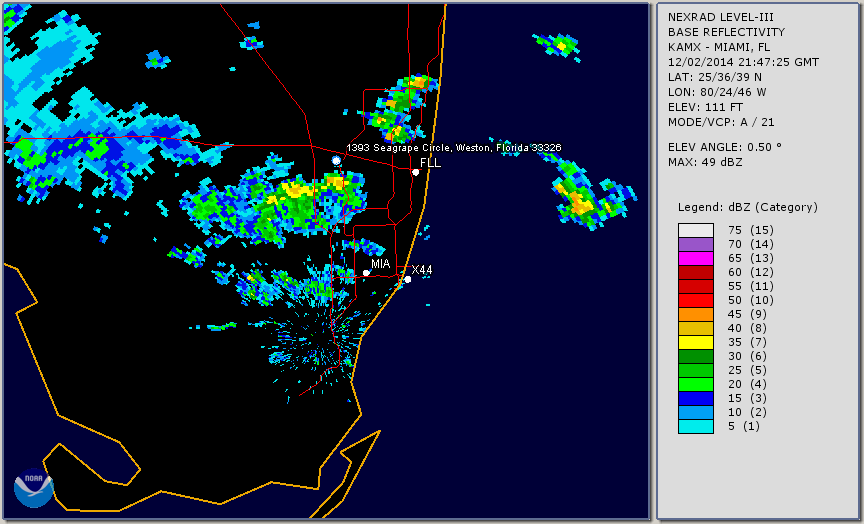Screen dimensions: 864x524
Task: Click the '12/02/2014 21:47:25 GMT' timestamp
Action: (x=743, y=62)
